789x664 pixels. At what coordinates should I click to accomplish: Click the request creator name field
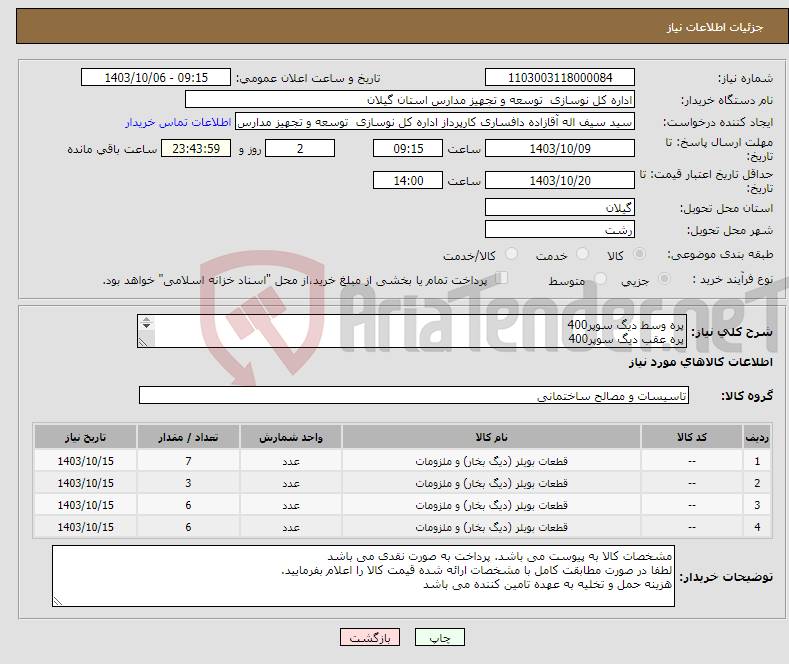point(435,122)
